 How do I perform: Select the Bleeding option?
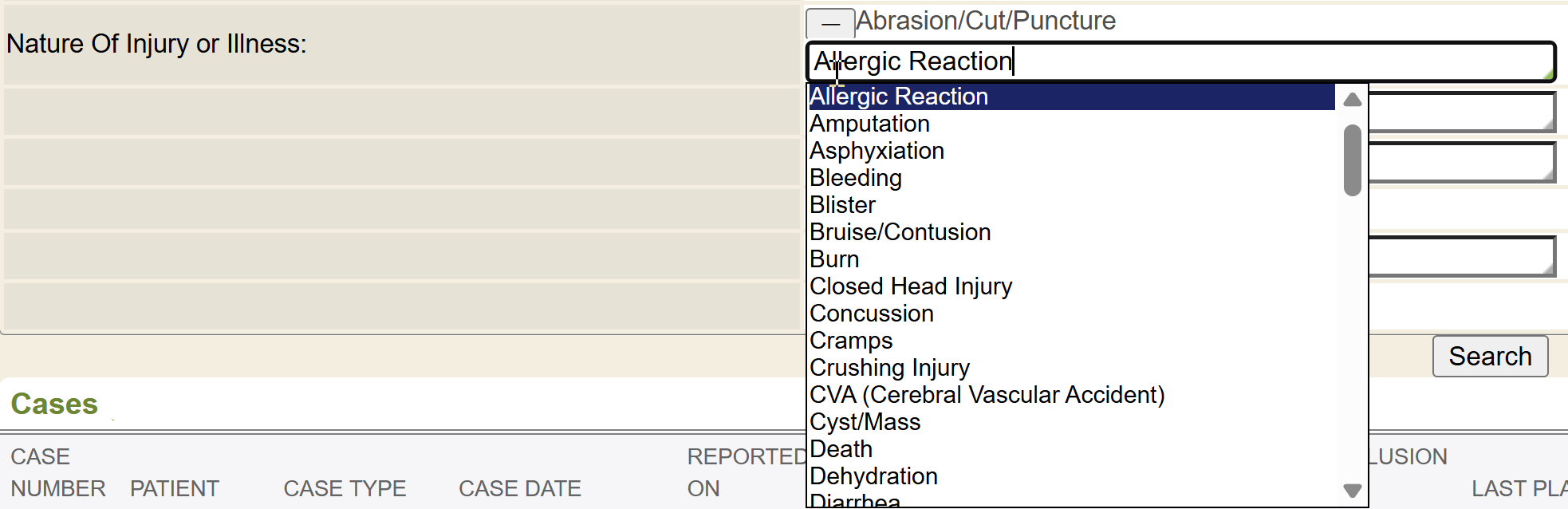click(x=855, y=178)
